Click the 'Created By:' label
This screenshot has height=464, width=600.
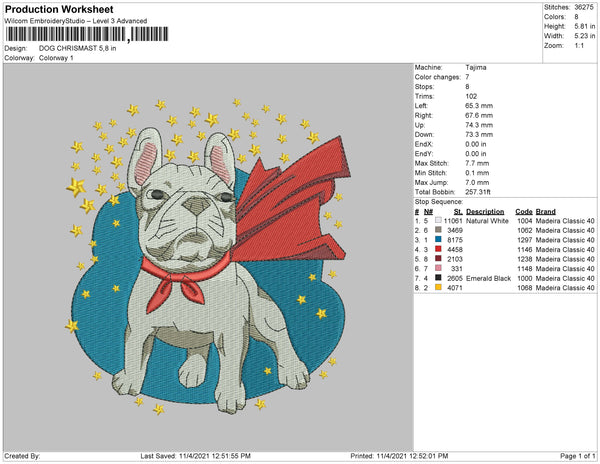click(x=22, y=456)
